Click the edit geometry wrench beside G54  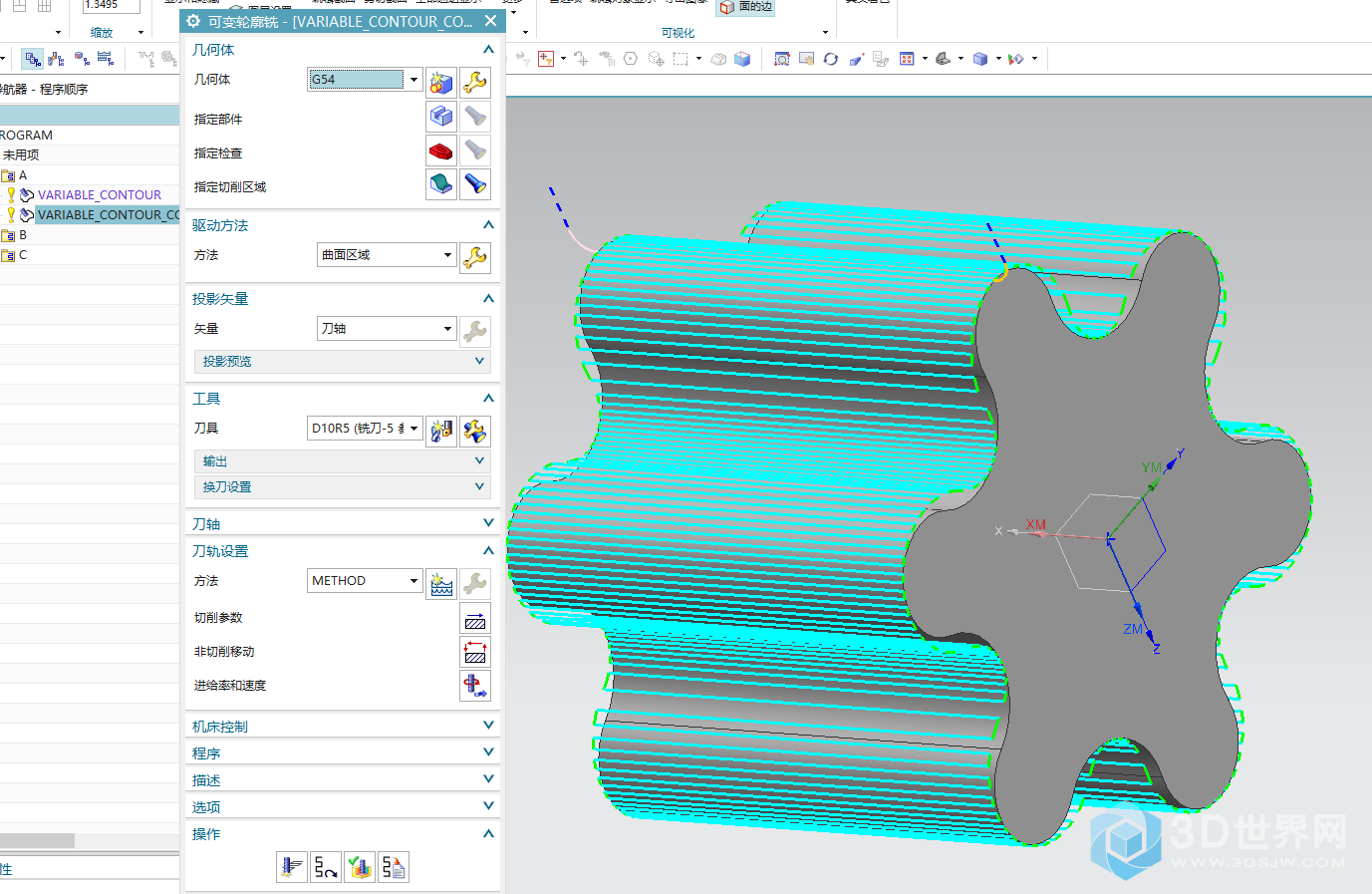pyautogui.click(x=475, y=82)
